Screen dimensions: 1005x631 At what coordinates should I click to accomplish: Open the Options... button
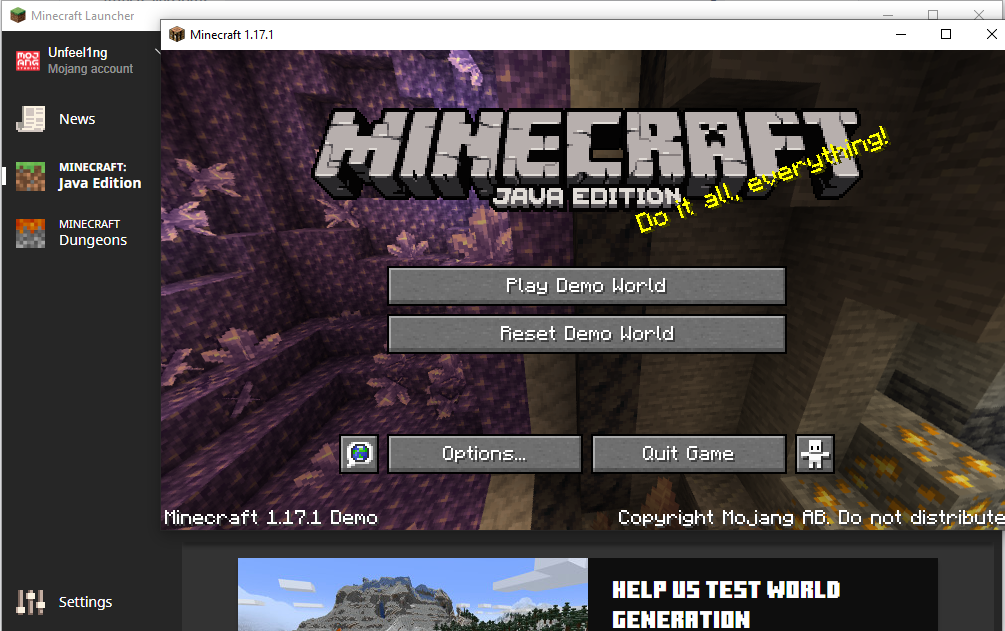point(485,454)
